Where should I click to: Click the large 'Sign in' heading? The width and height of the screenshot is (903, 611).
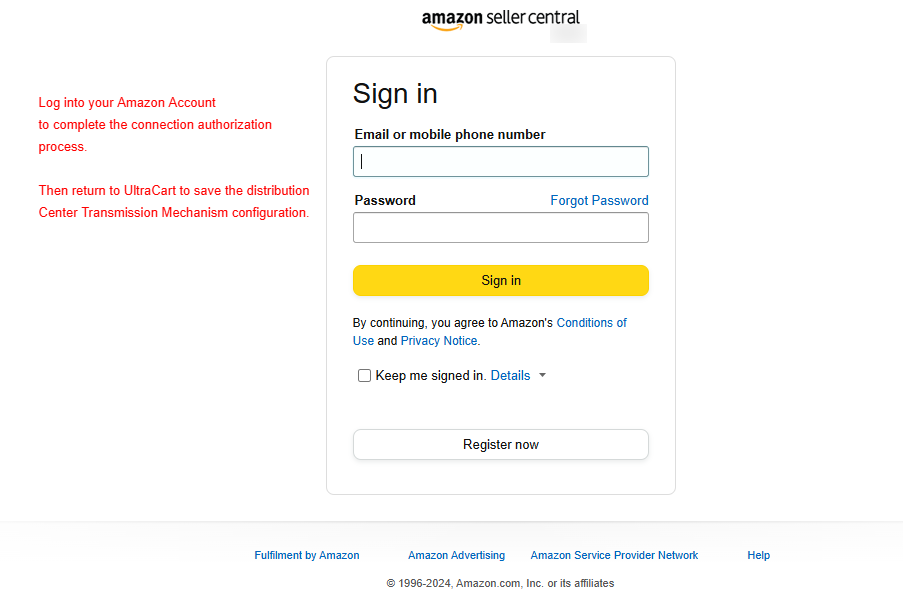pos(395,93)
